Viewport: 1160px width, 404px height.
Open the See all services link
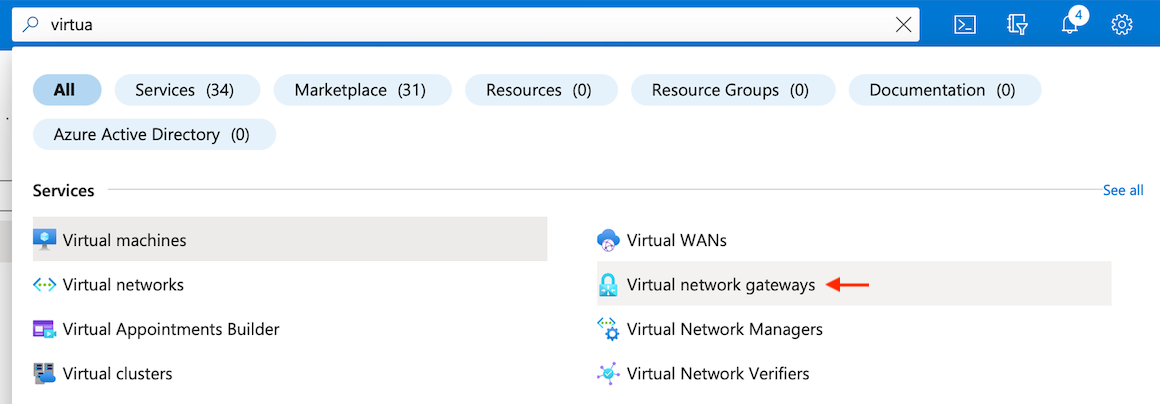point(1123,190)
